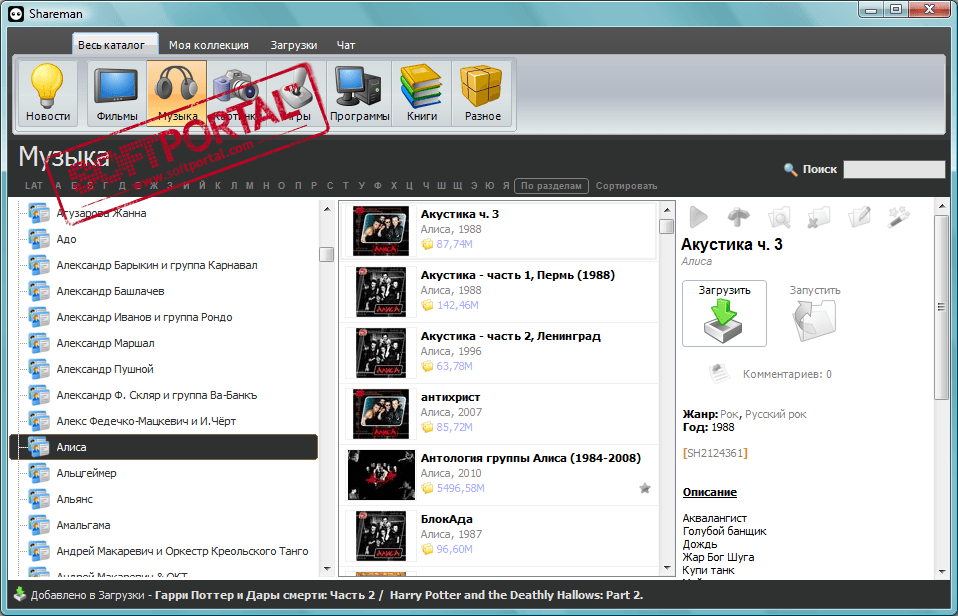Click the folder with pencil edit icon
This screenshot has height=616, width=958.
pos(859,216)
